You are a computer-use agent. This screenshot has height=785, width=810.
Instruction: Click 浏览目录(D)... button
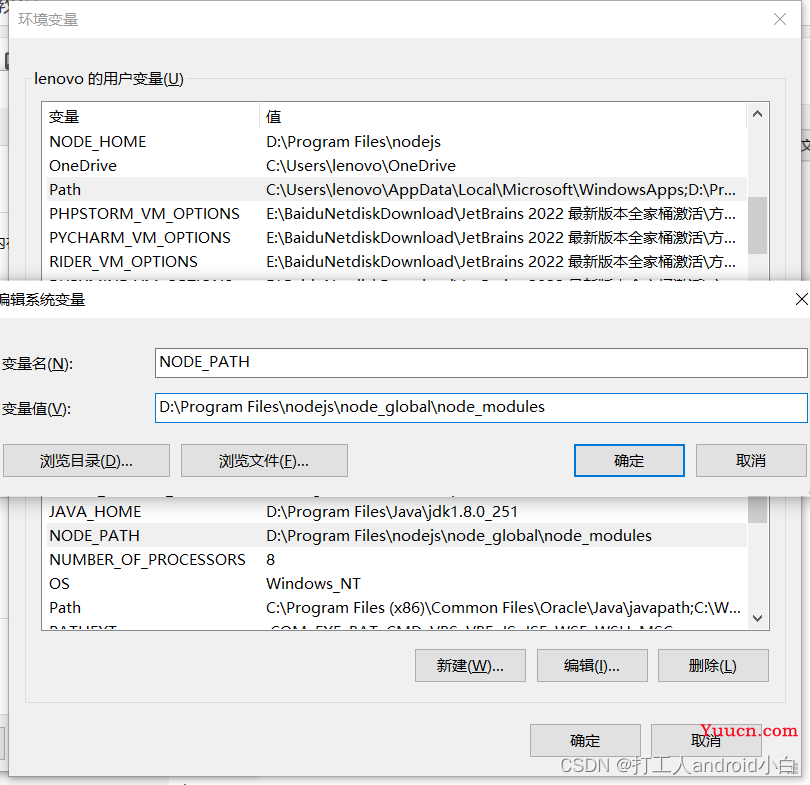tap(86, 460)
